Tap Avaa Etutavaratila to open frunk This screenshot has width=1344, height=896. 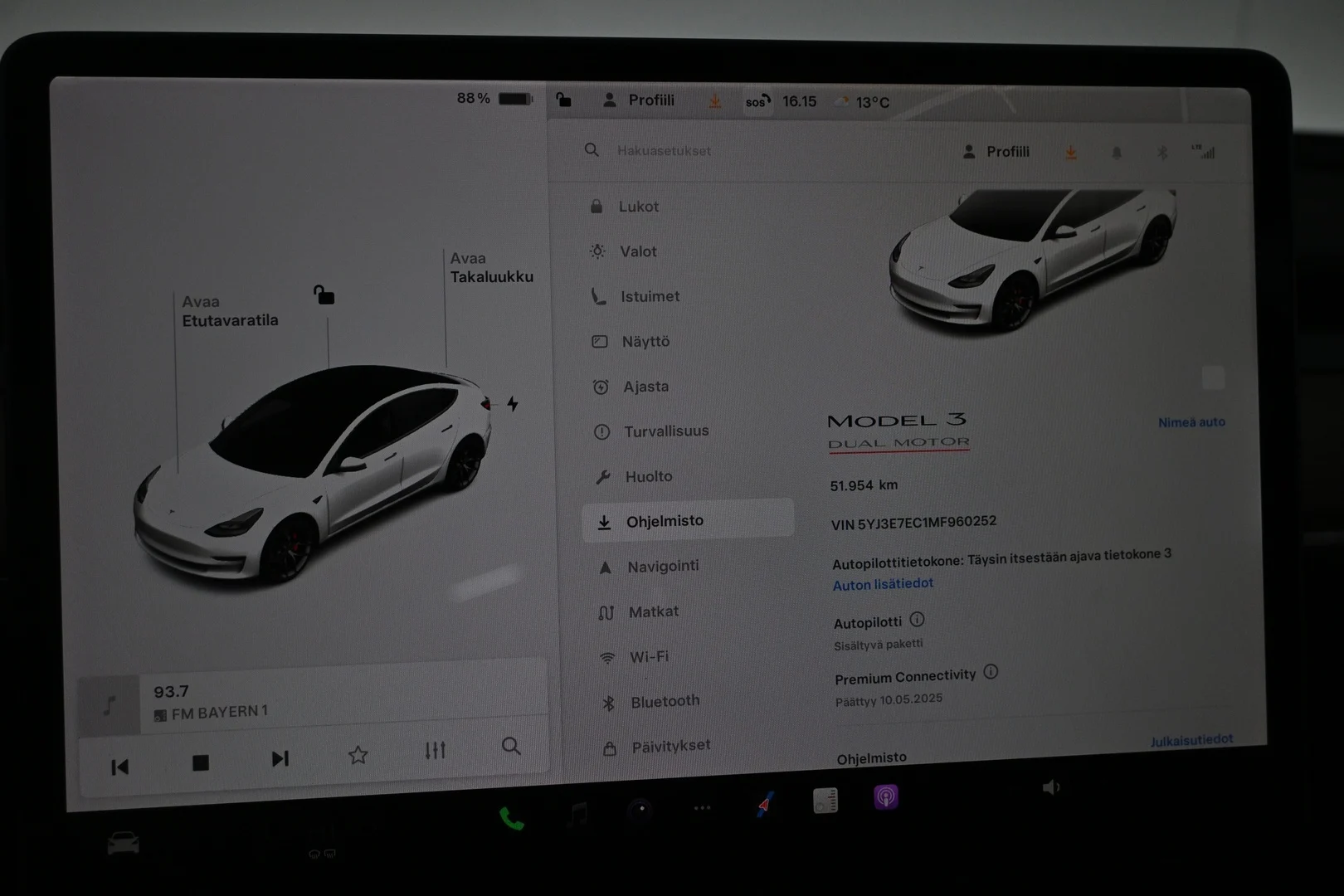(230, 311)
